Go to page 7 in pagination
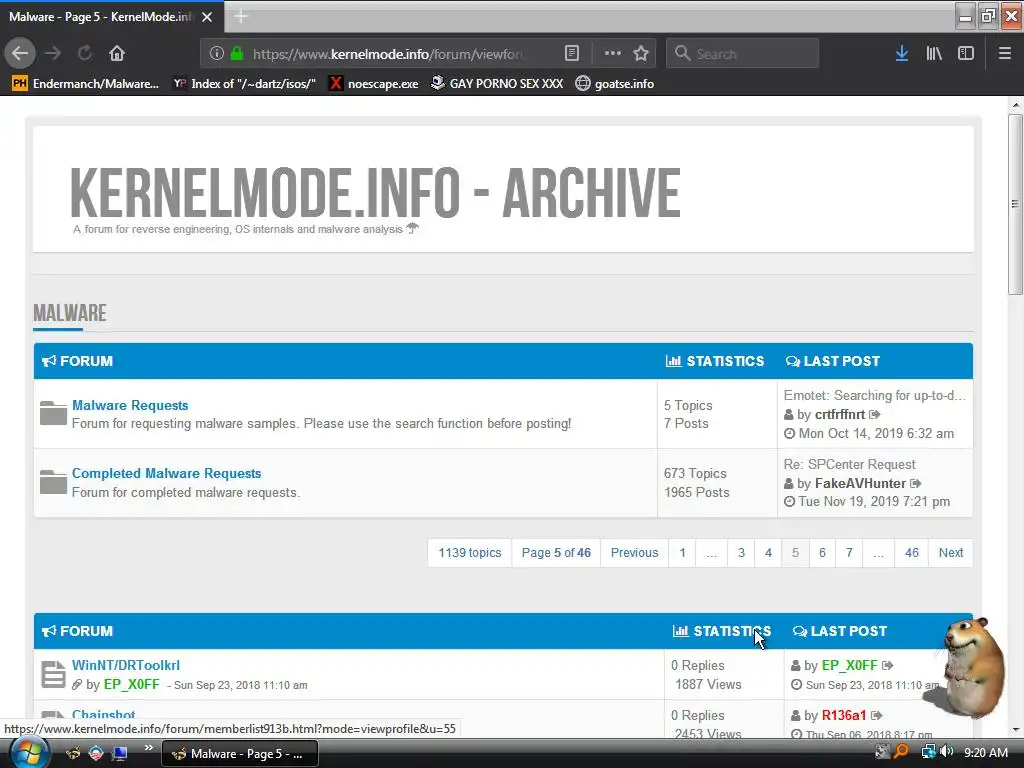 849,552
